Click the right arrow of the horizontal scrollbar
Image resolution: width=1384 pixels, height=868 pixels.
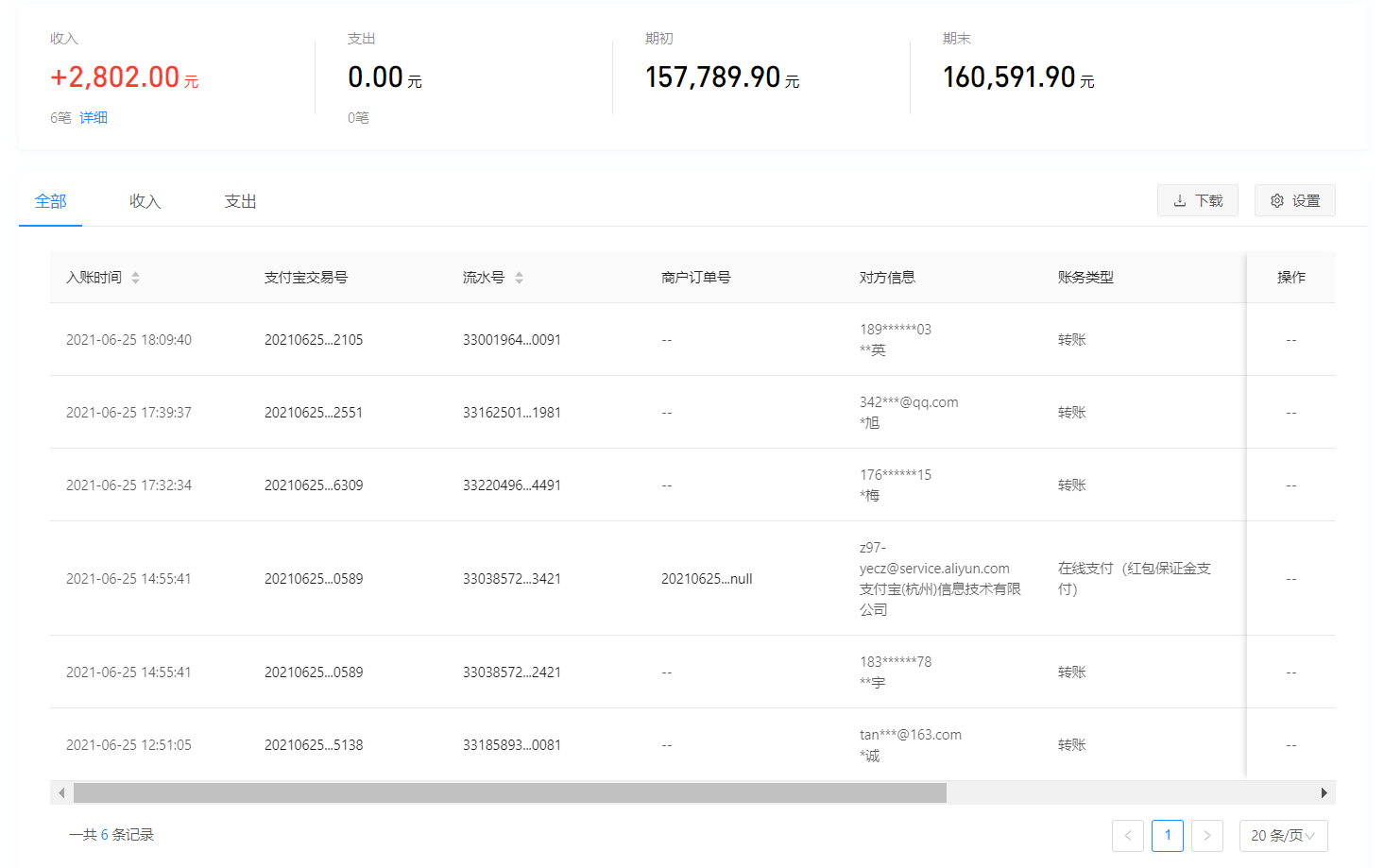coord(1326,792)
